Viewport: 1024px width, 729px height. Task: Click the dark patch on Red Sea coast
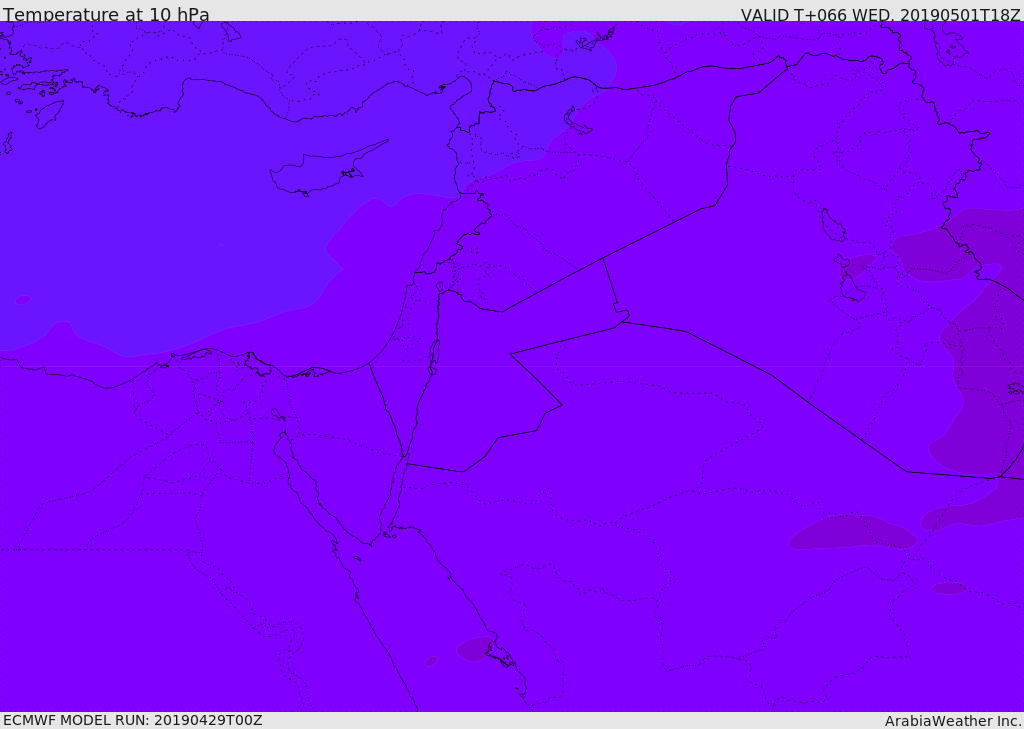click(x=475, y=649)
